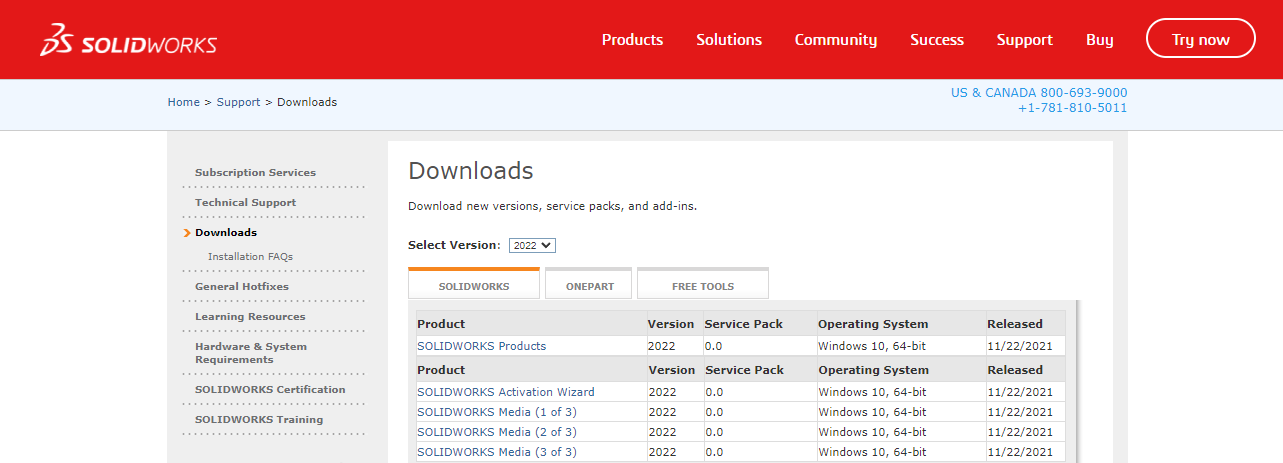
Task: Open SOLIDWORKS Certification in sidebar
Action: pos(270,390)
